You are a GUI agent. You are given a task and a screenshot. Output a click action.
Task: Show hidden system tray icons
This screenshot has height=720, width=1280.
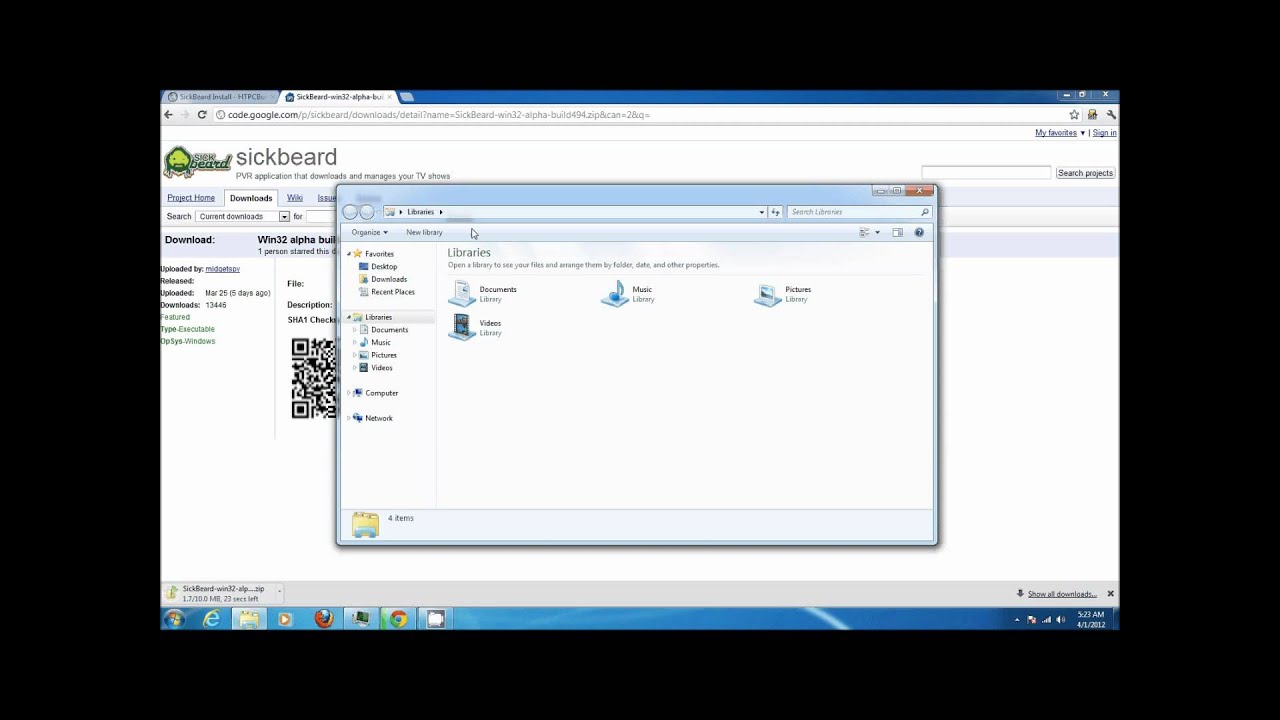[1017, 620]
